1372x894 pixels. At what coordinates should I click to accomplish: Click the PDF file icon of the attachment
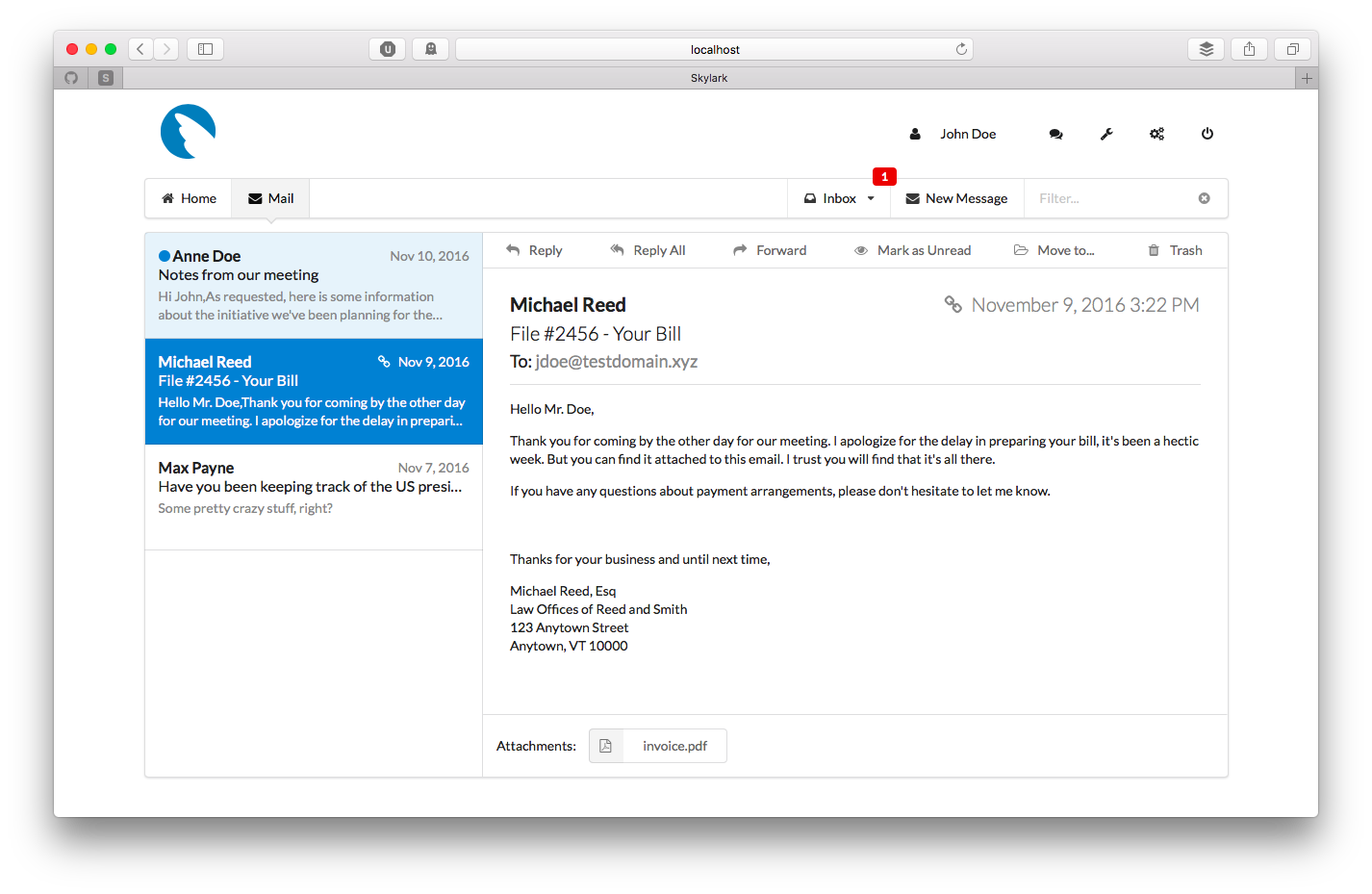pyautogui.click(x=606, y=746)
